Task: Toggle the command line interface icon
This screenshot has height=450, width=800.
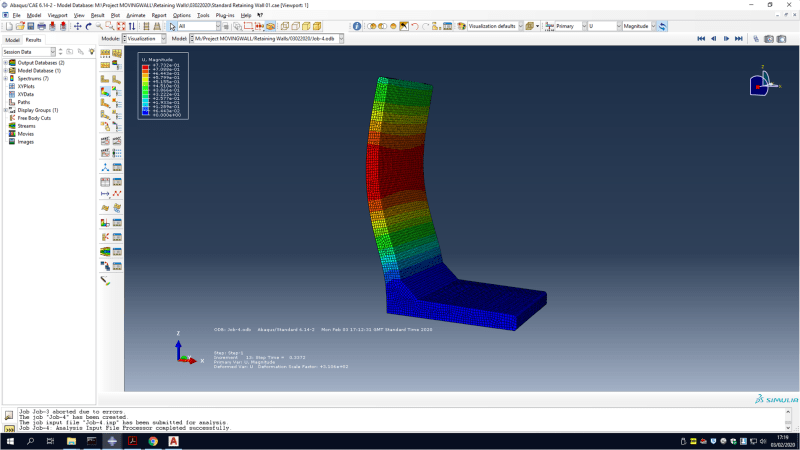Action: point(9,429)
